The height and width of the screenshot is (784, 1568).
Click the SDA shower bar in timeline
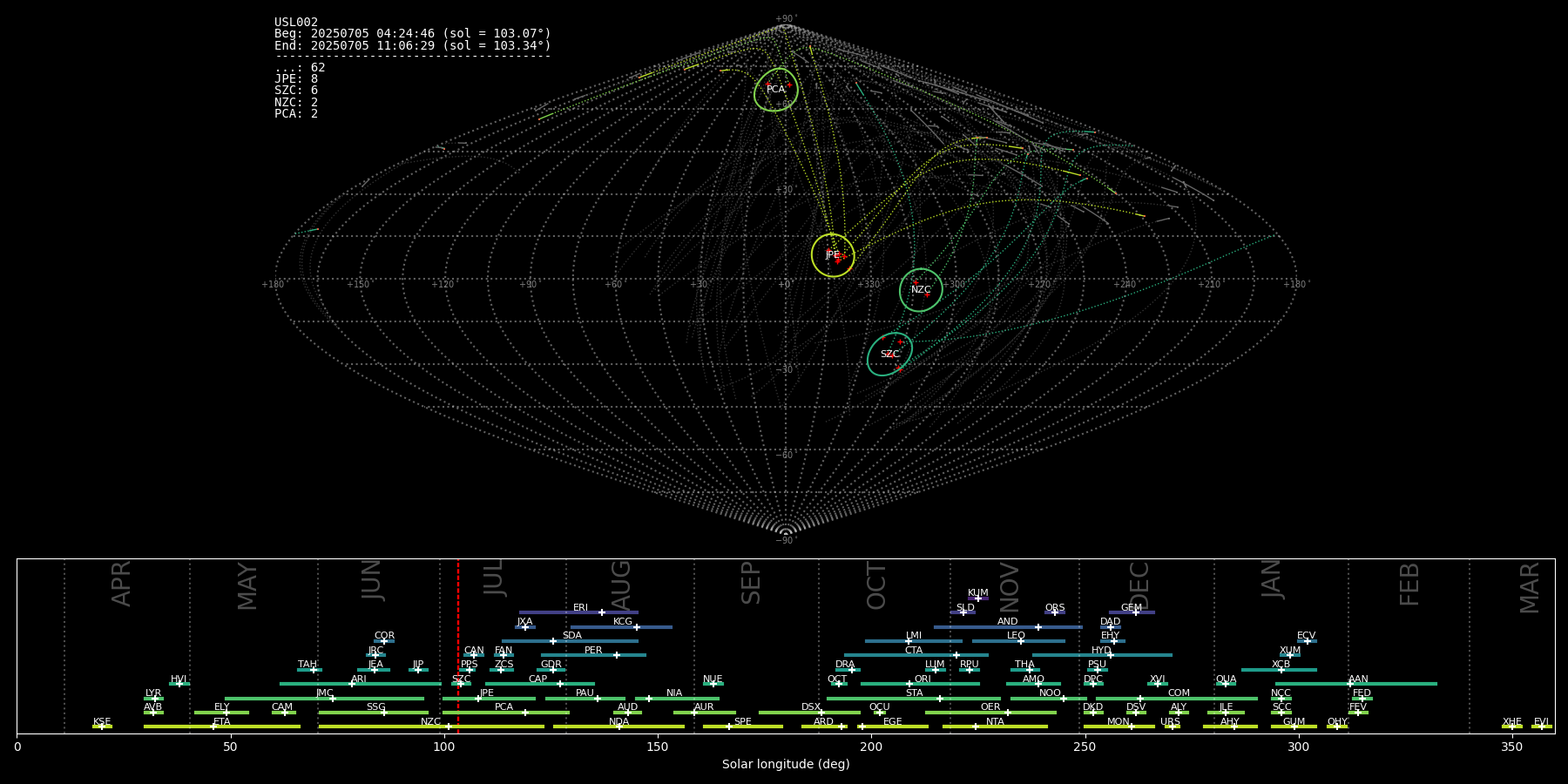point(570,641)
